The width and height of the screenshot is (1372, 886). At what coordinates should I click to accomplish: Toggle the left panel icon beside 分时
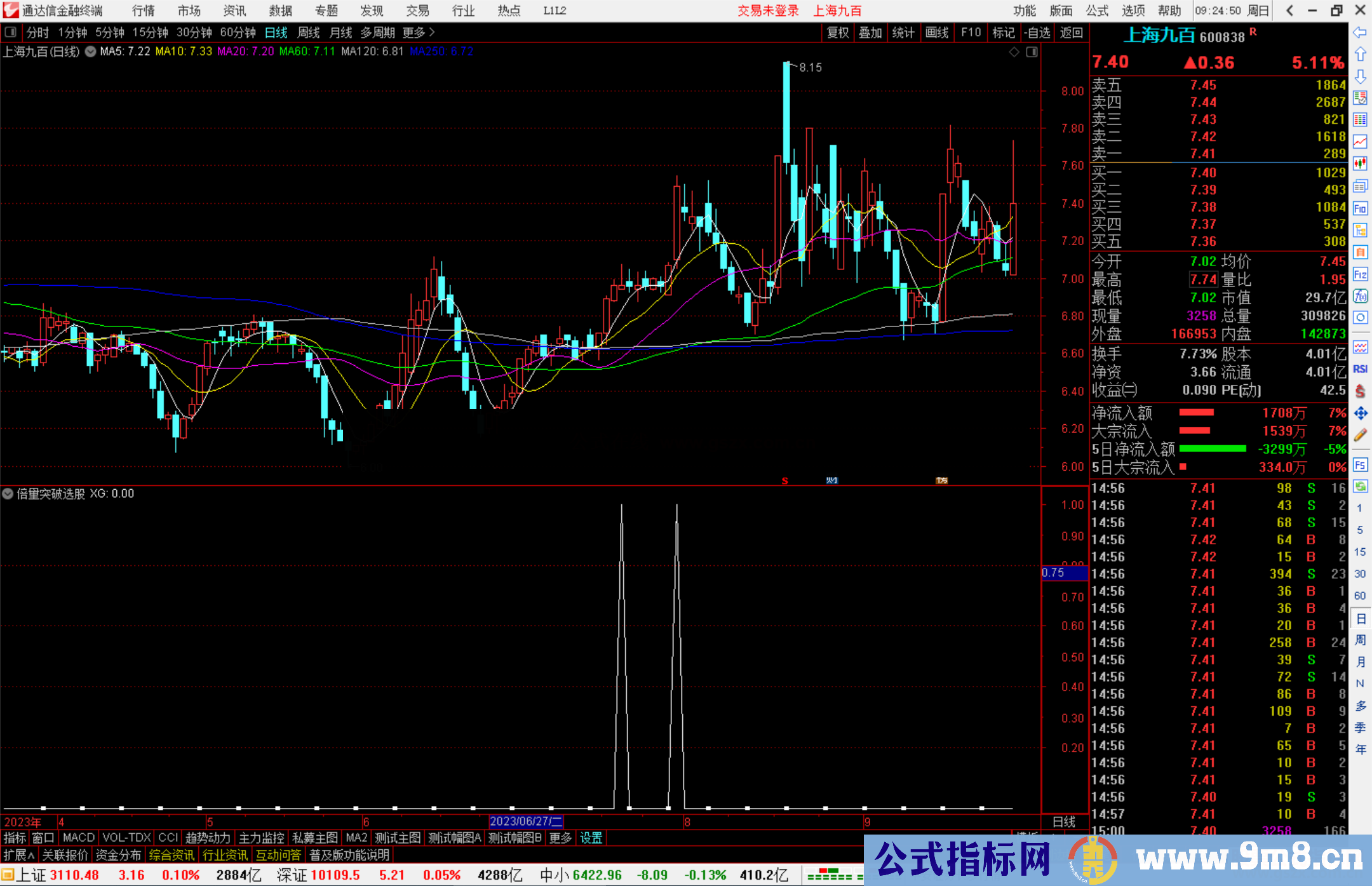point(11,32)
